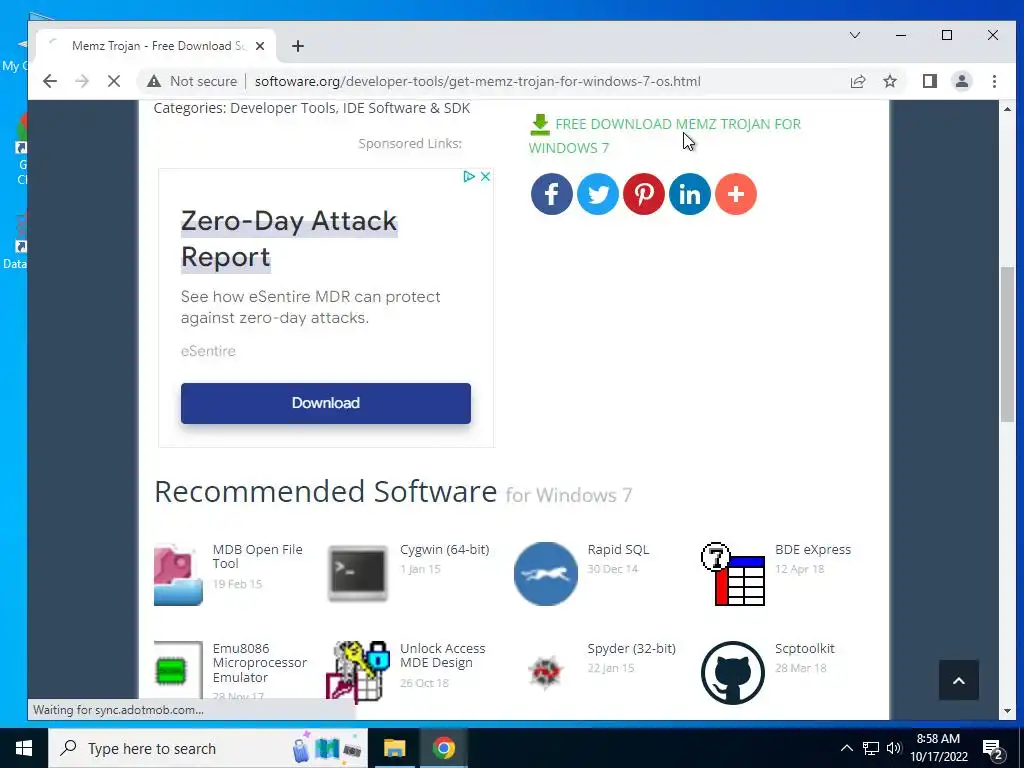1024x768 pixels.
Task: Click Unlock Access MDE Design link
Action: point(442,656)
